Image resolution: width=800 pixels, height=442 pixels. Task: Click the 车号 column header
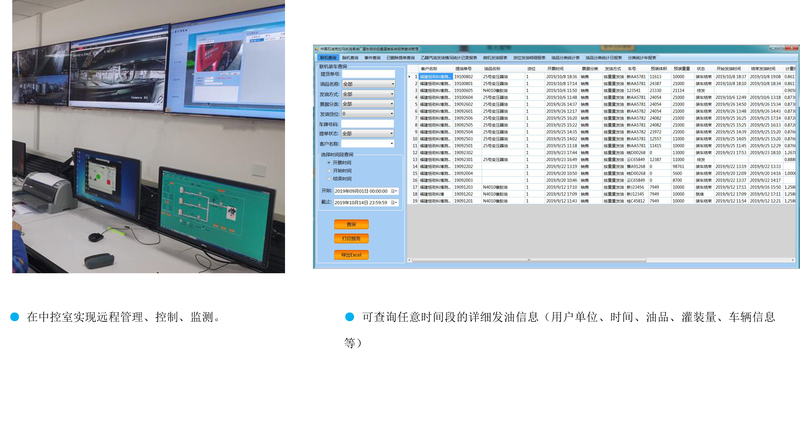pyautogui.click(x=636, y=68)
